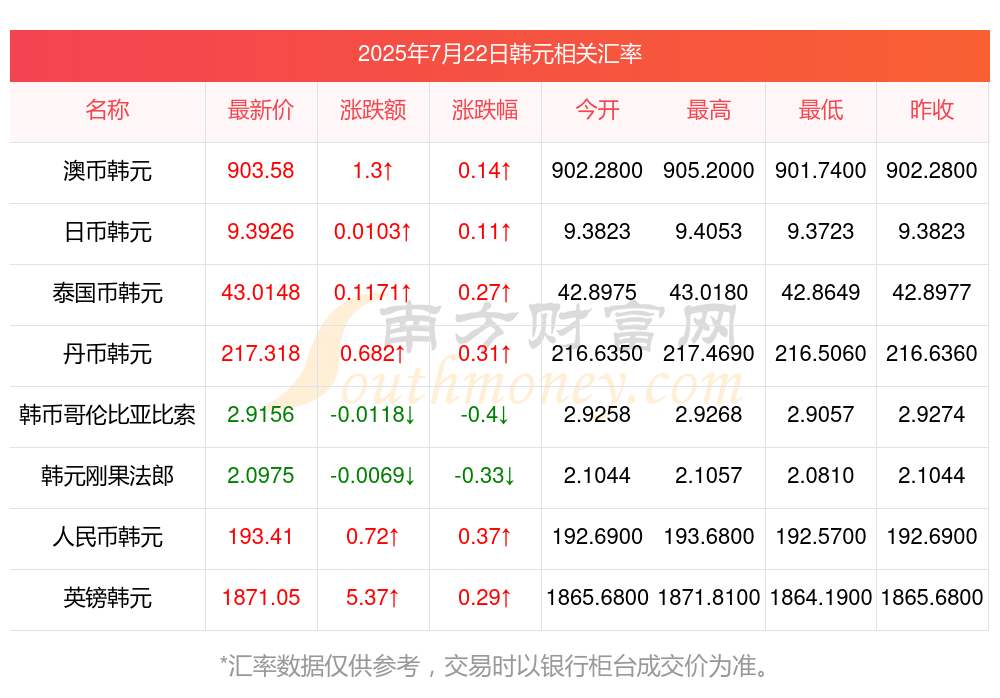The height and width of the screenshot is (698, 1000).
Task: Select the high value 9.4053
Action: (709, 232)
